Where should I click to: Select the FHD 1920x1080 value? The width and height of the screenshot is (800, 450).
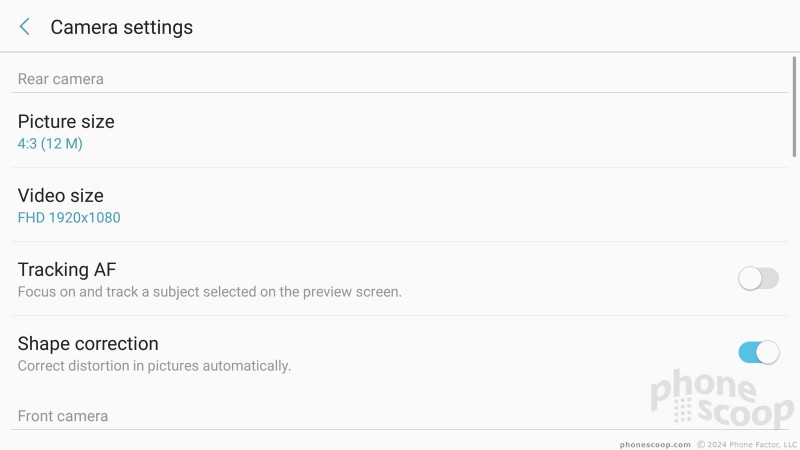[x=69, y=218]
